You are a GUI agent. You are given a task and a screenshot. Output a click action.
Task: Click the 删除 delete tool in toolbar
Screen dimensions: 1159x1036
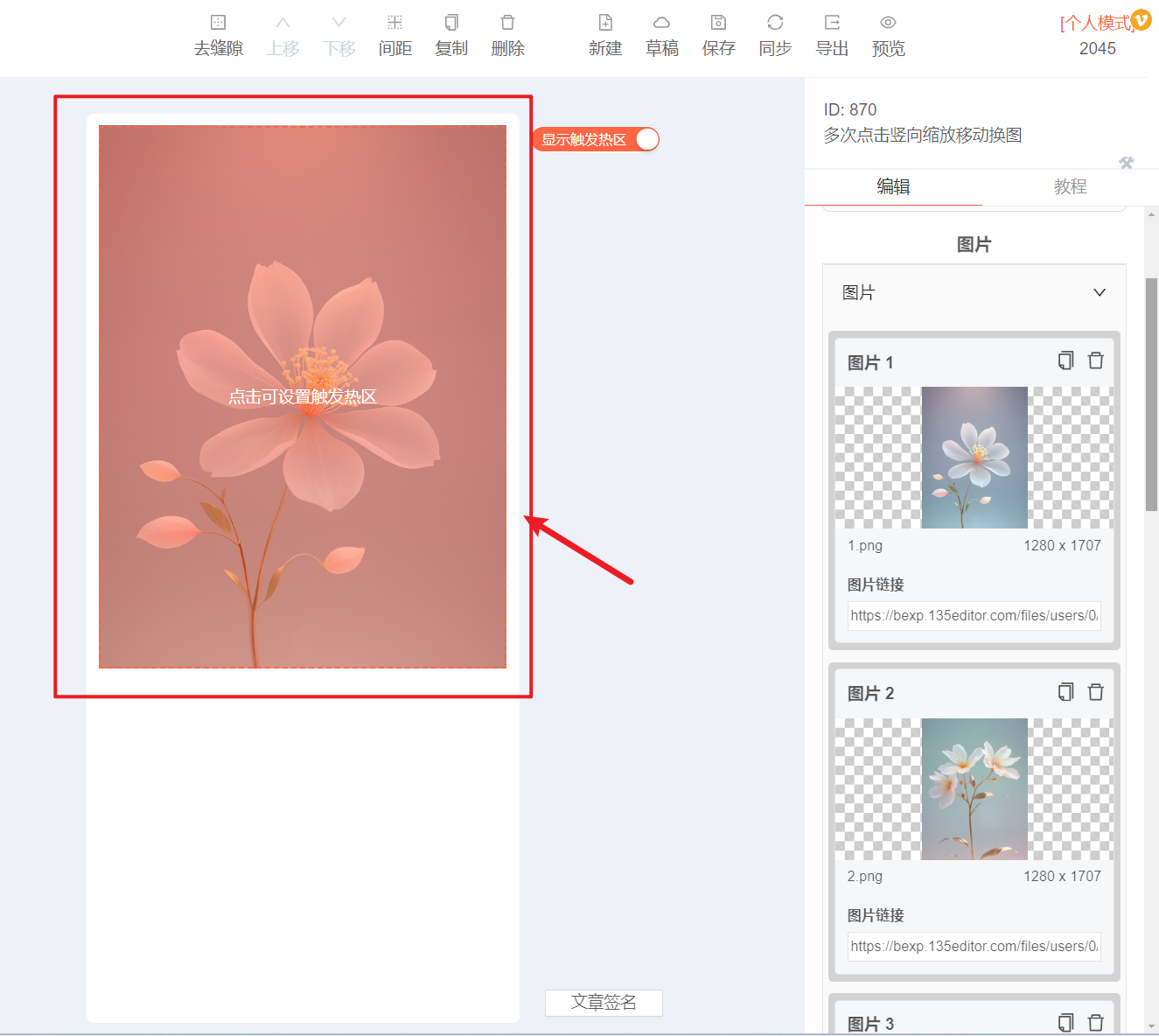click(508, 36)
